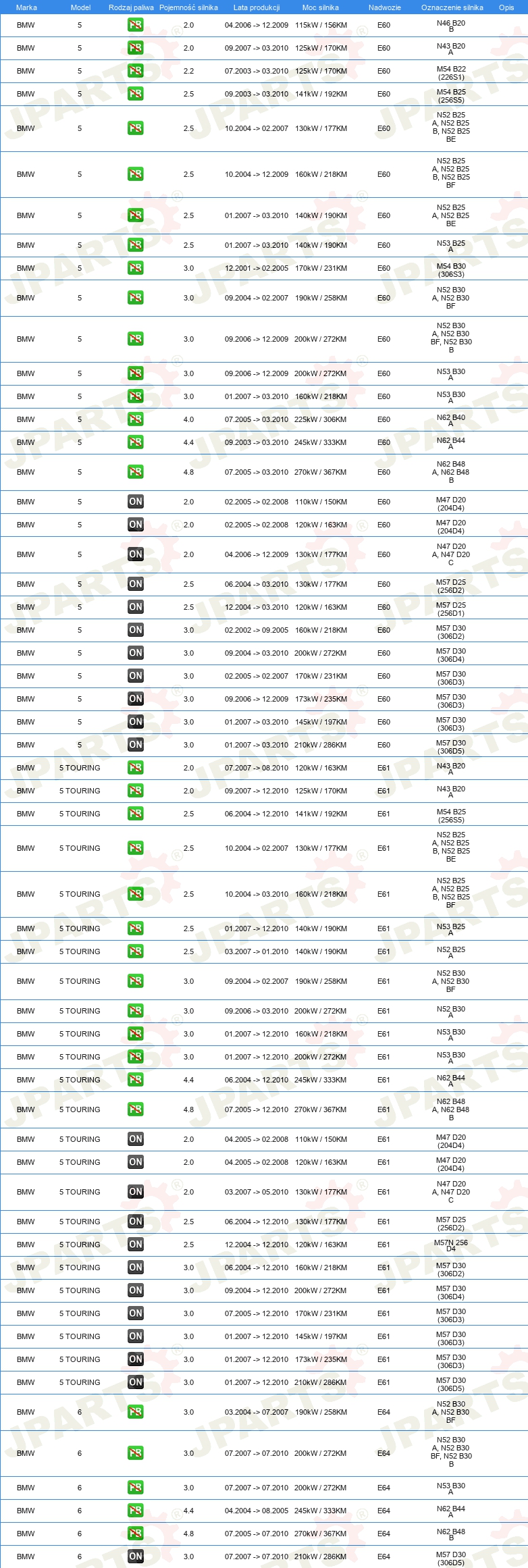Select the diesel ON icon in the 02.2002 -> 09.2005 row
Viewport: 528px width, 1568px height.
(x=135, y=630)
